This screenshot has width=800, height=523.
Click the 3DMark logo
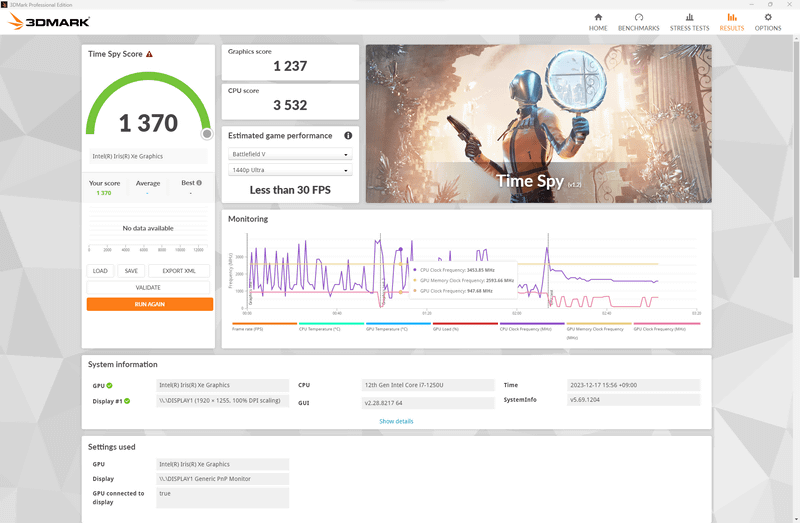[49, 21]
